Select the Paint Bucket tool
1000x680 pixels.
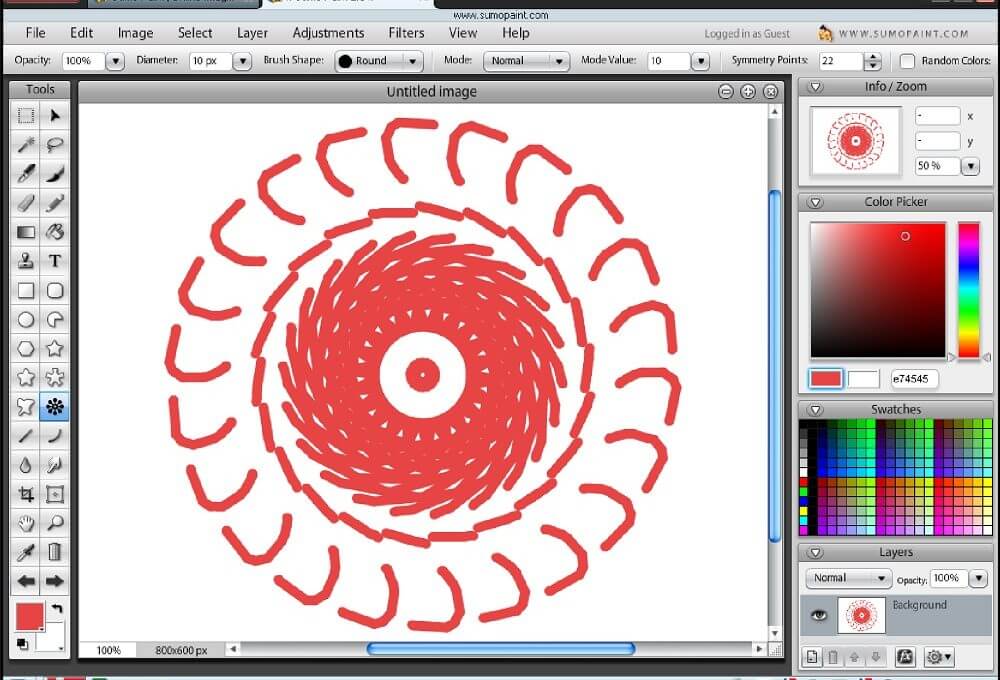tap(55, 232)
